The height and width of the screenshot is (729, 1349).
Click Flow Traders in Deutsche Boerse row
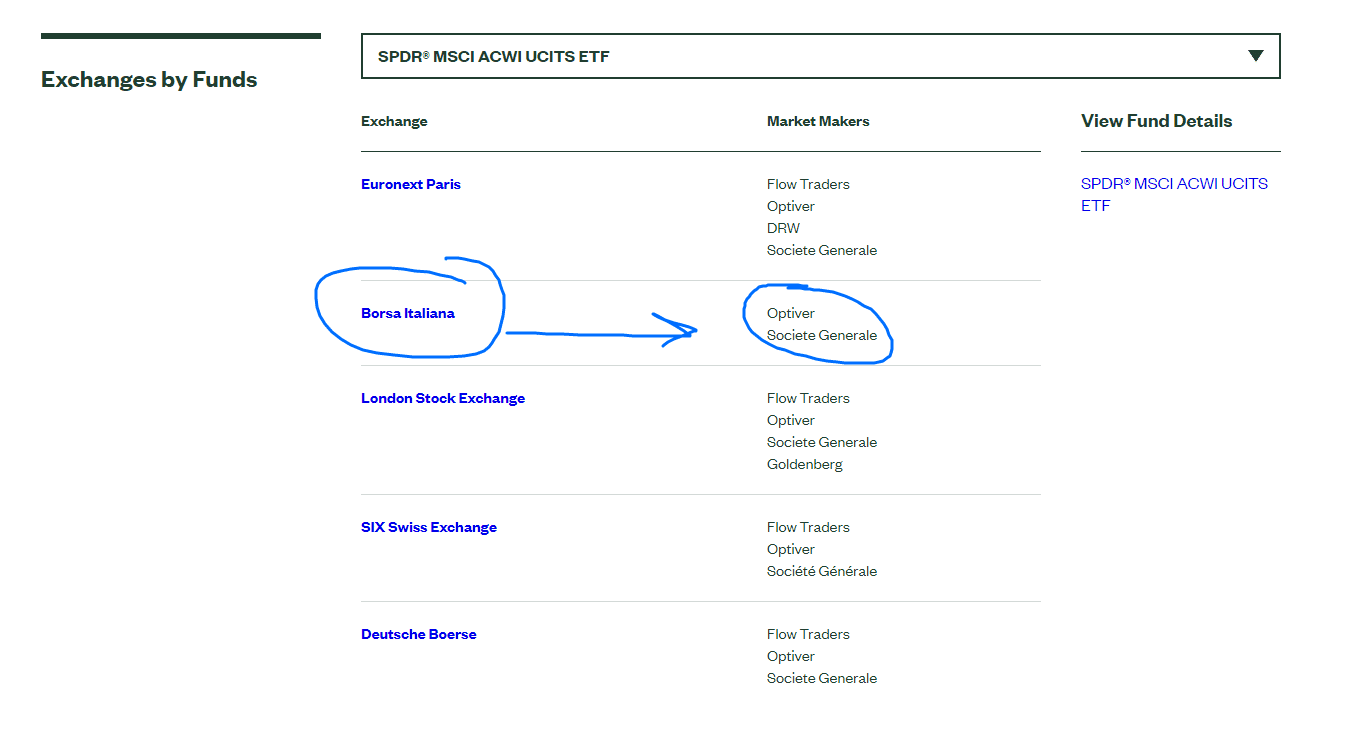pyautogui.click(x=808, y=634)
